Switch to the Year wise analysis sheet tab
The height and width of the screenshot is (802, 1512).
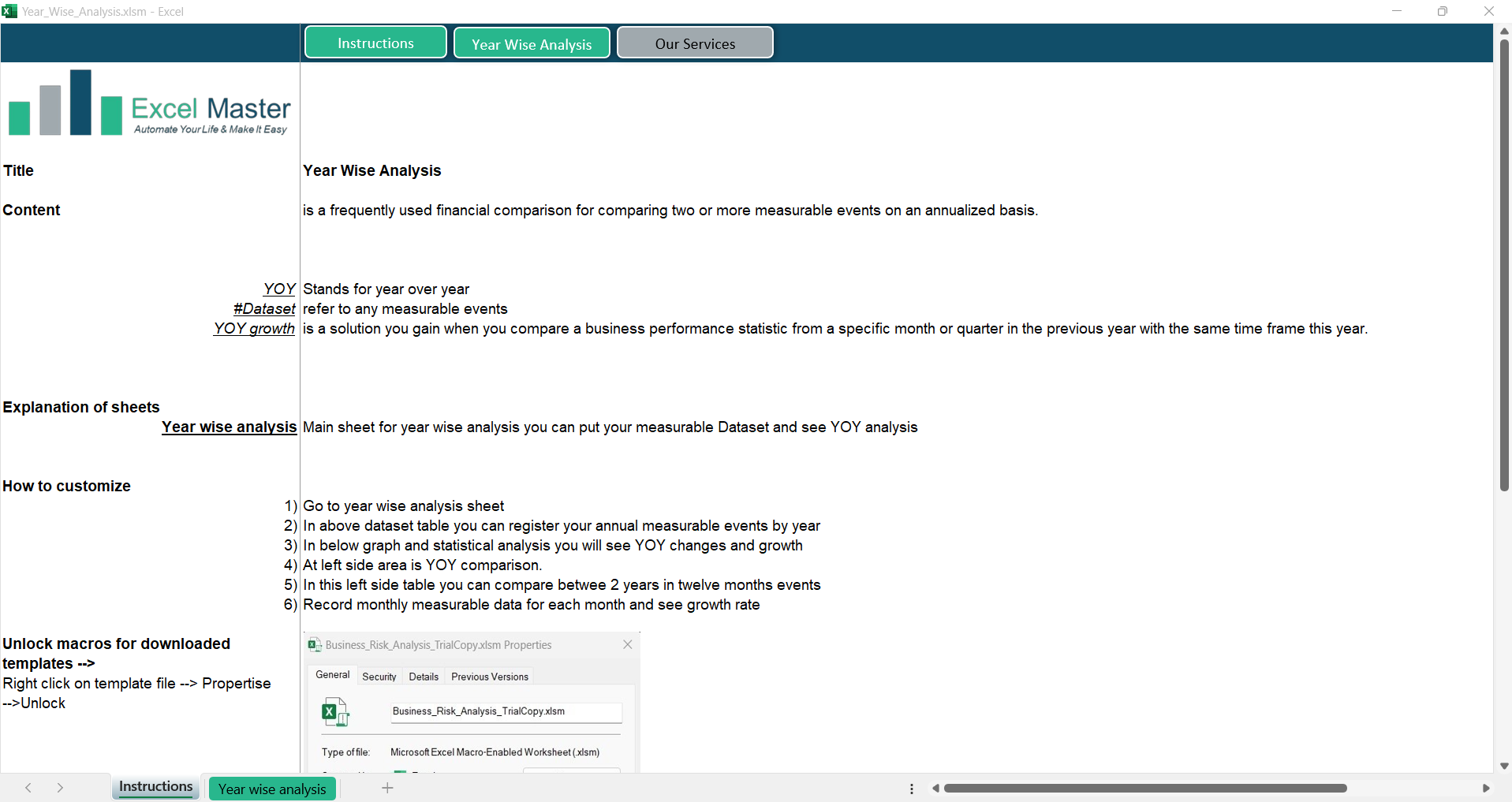[272, 789]
